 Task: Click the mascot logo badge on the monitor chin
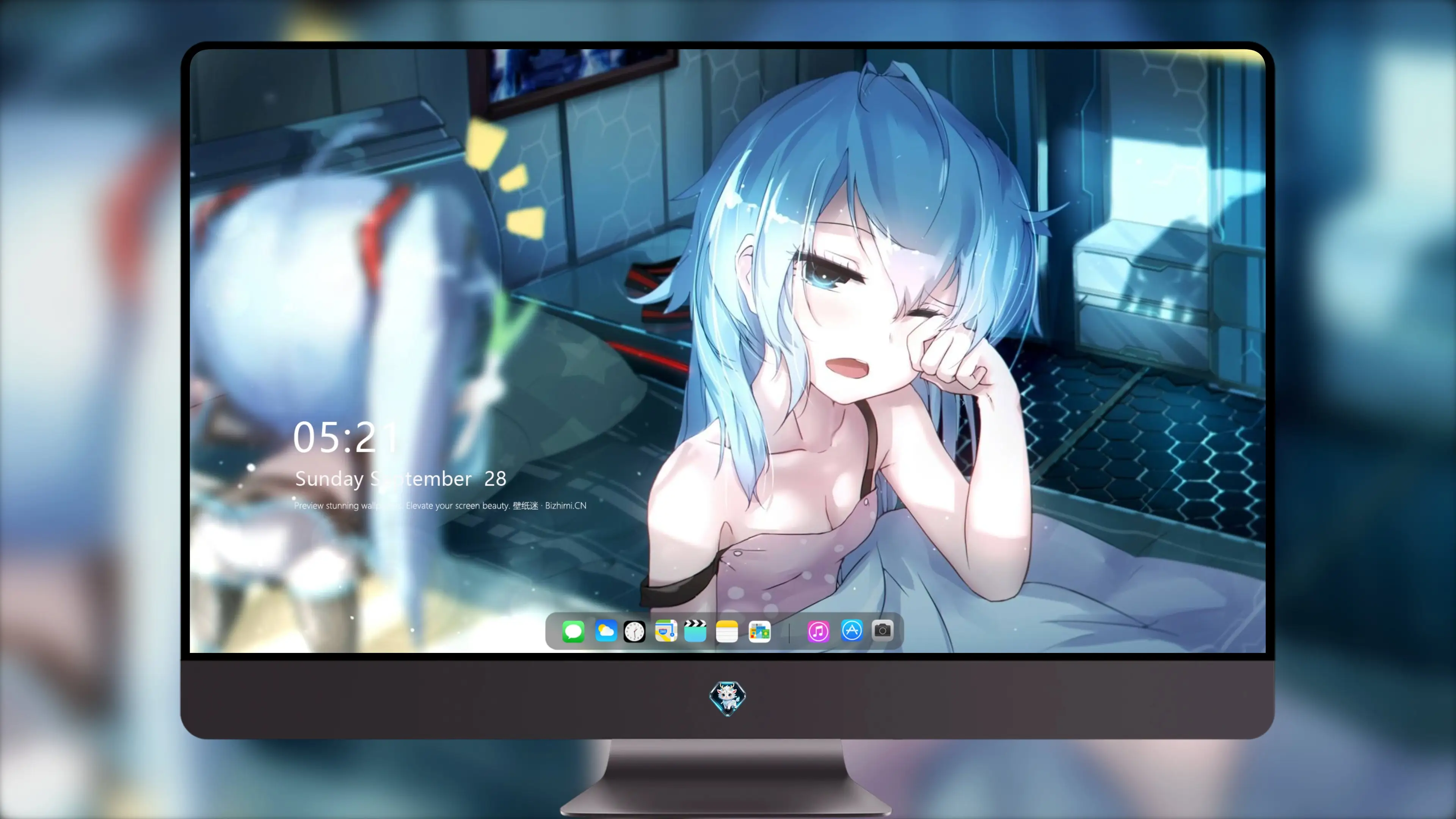coord(728,698)
